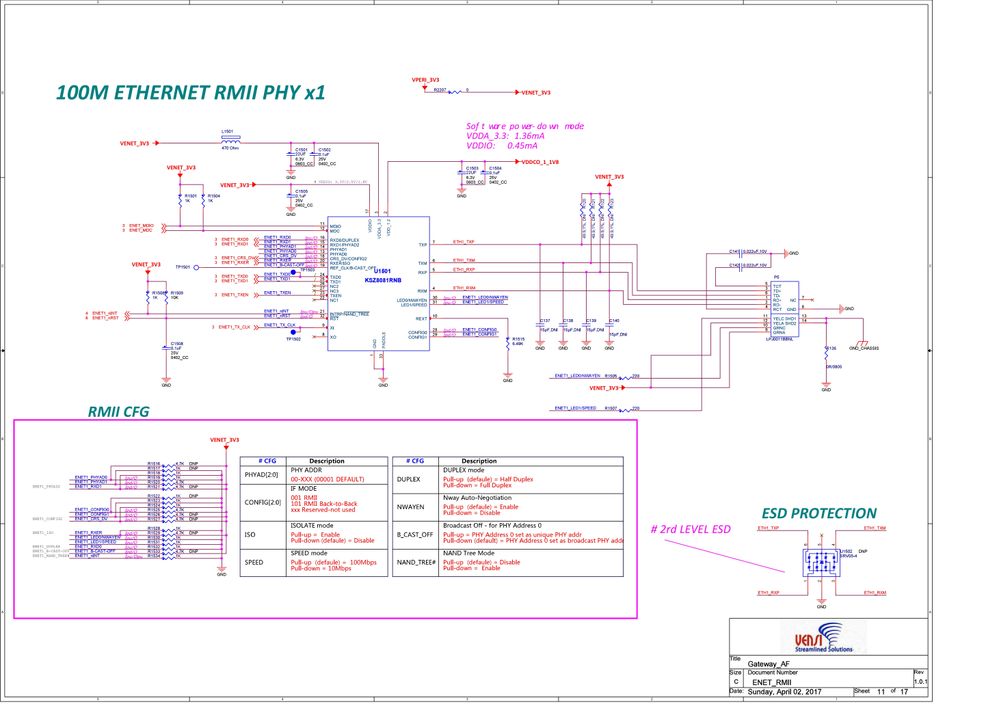The image size is (999, 706).
Task: Click the Vensi Streamlined Solutions logo
Action: coord(823,637)
